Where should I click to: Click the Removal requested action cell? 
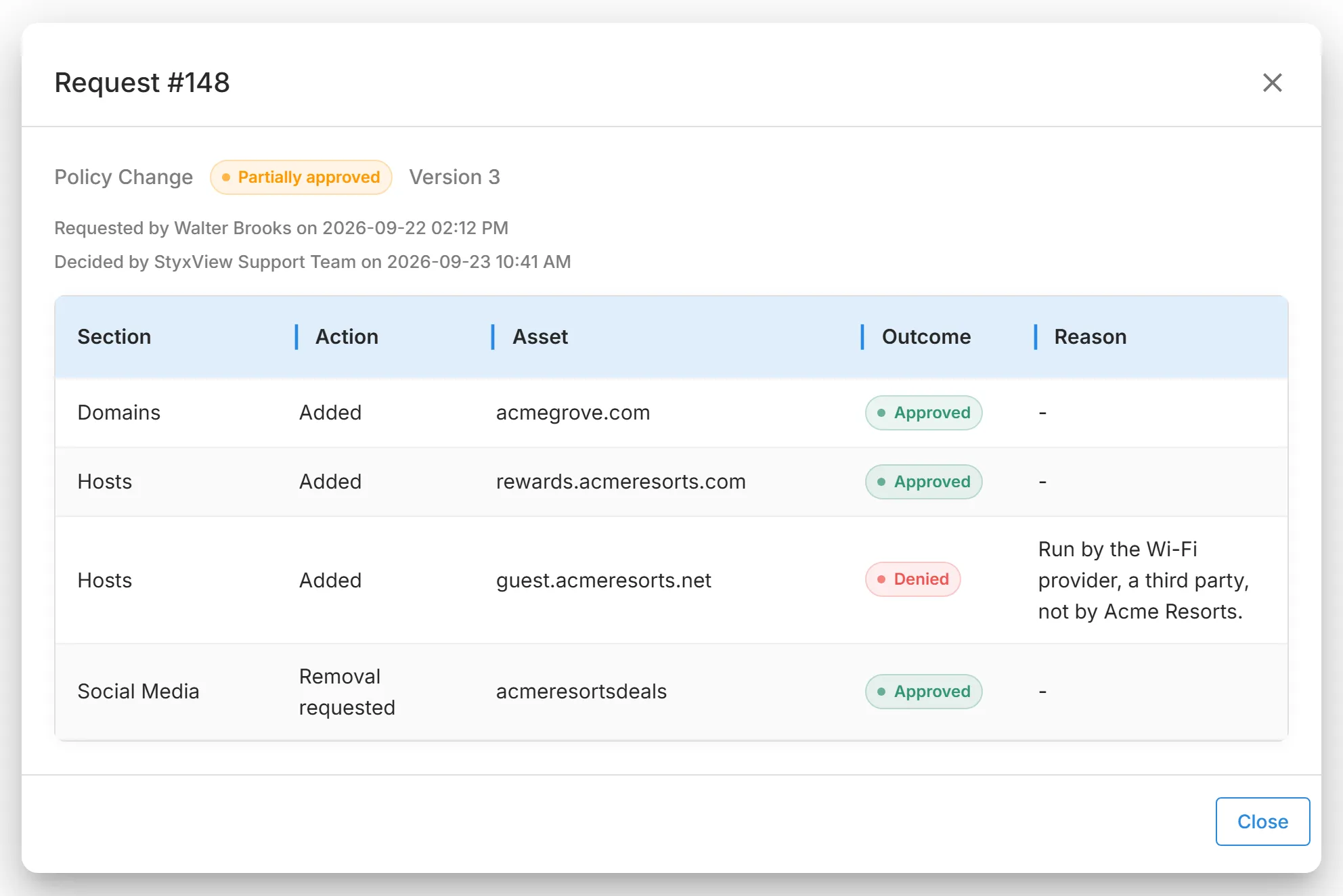347,692
